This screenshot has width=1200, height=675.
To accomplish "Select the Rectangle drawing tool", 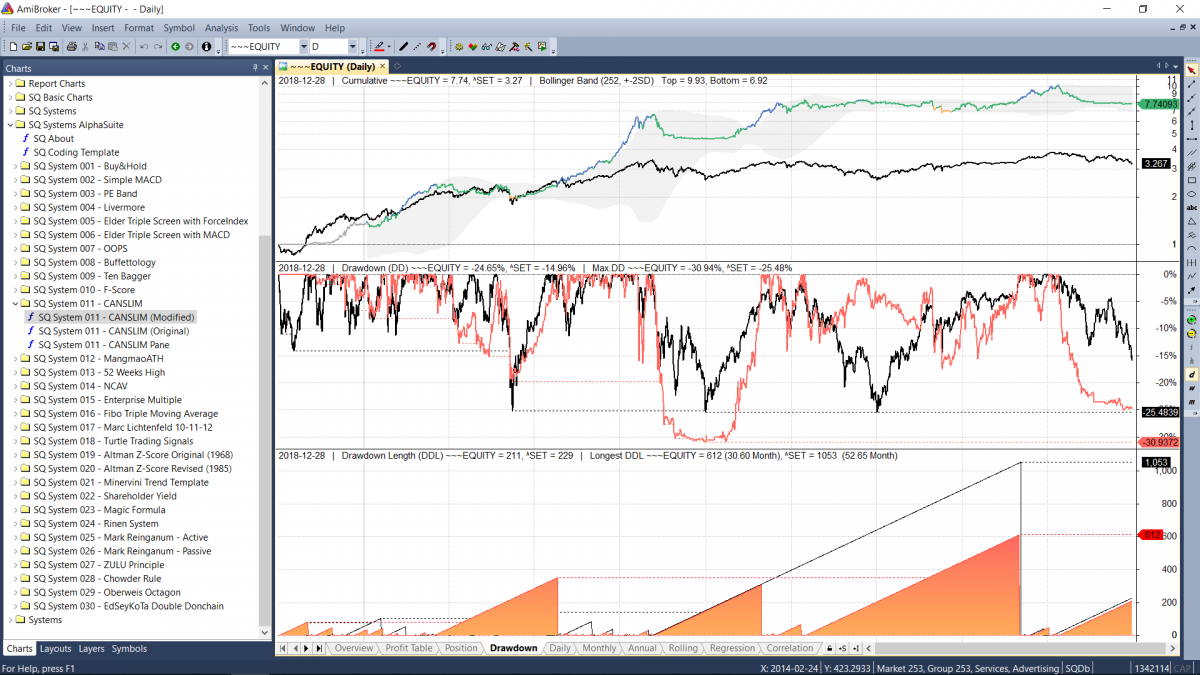I will [x=1192, y=180].
